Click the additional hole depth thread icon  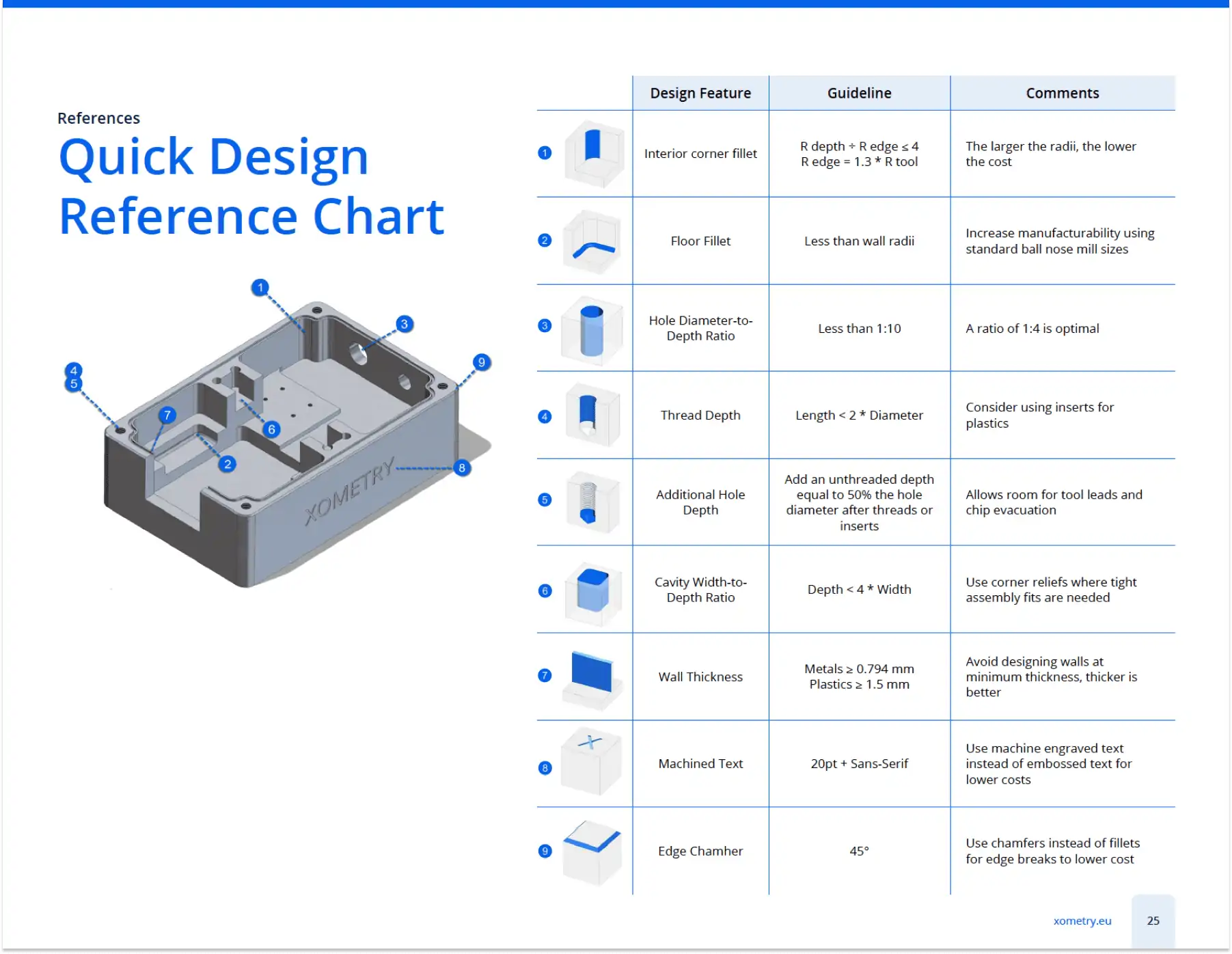point(592,502)
